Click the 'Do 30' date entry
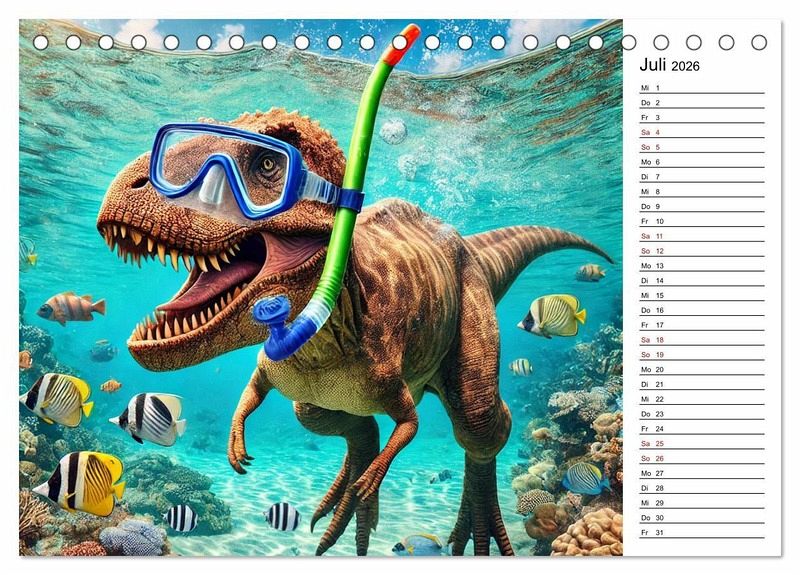 click(702, 517)
